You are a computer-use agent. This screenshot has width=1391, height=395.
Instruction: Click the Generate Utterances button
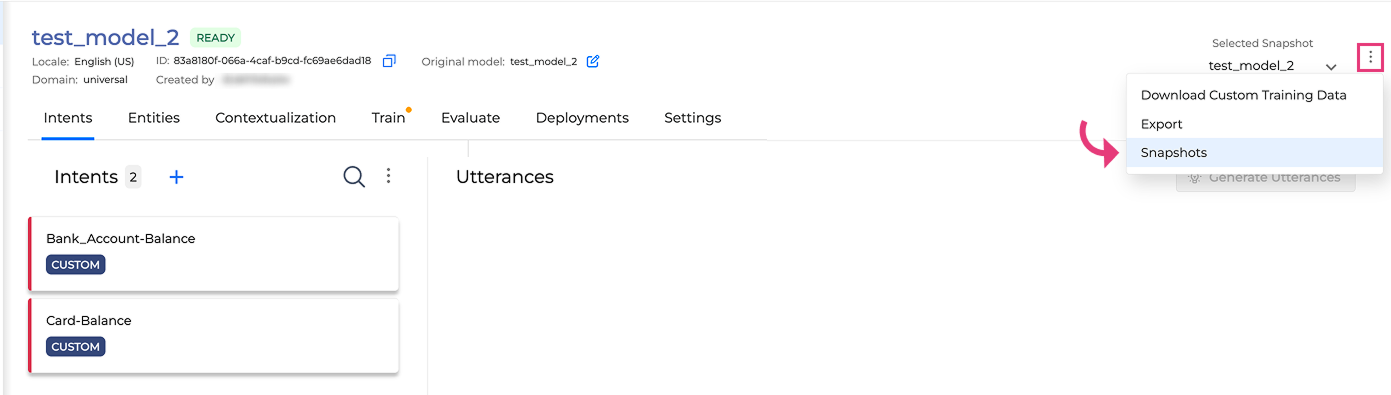(x=1265, y=178)
